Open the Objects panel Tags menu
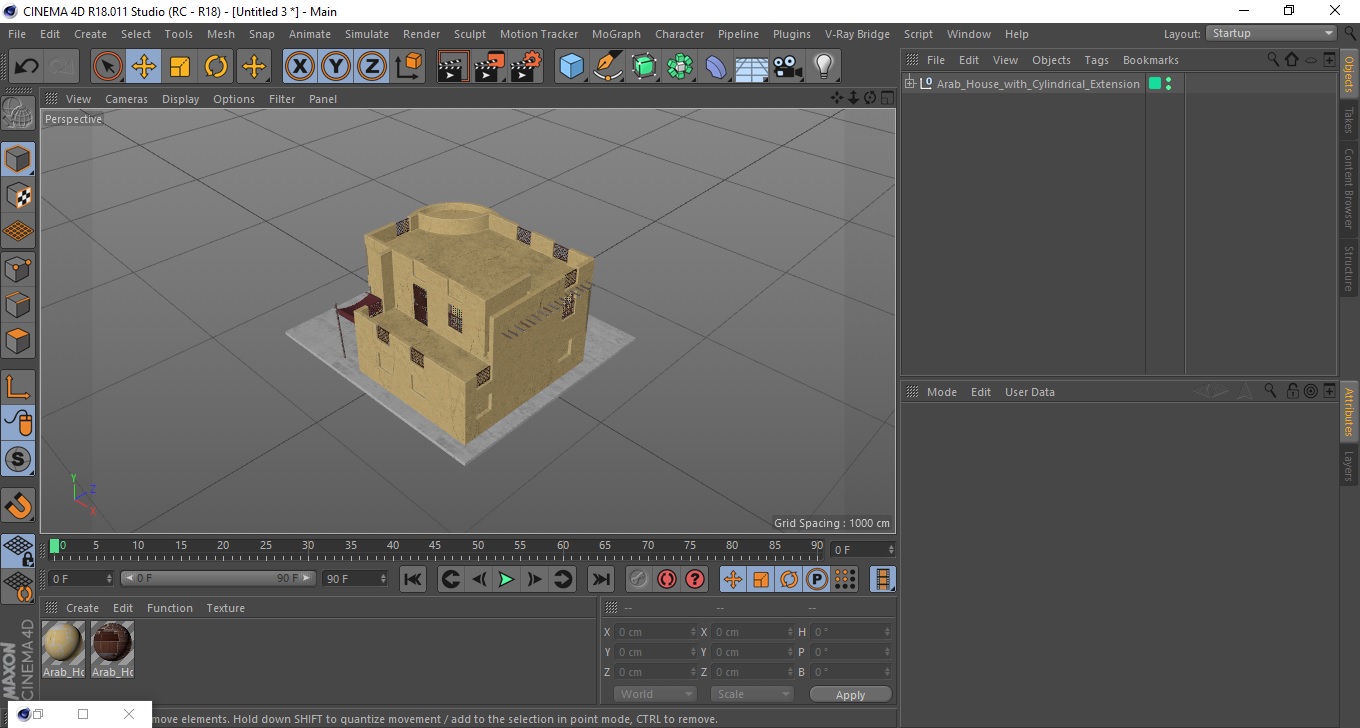Viewport: 1360px width, 728px height. coord(1096,60)
